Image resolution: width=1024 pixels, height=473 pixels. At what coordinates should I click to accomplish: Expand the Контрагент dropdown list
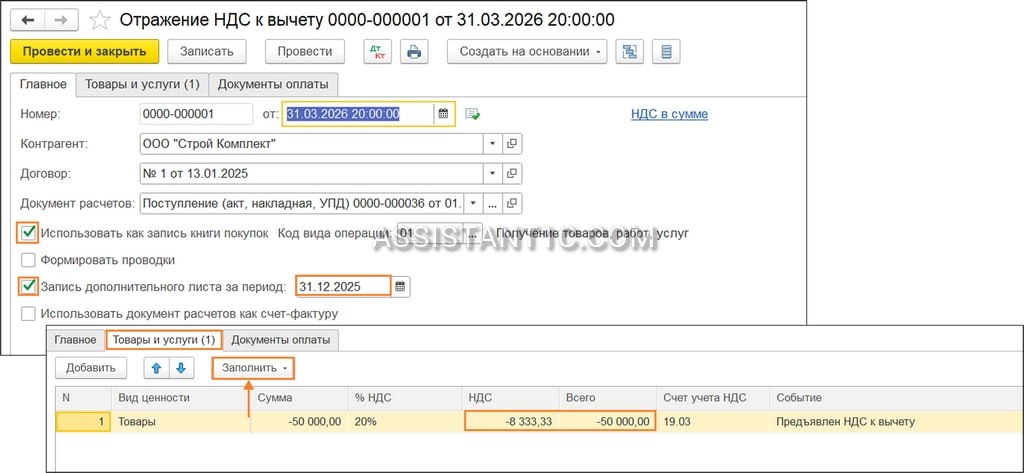click(492, 144)
